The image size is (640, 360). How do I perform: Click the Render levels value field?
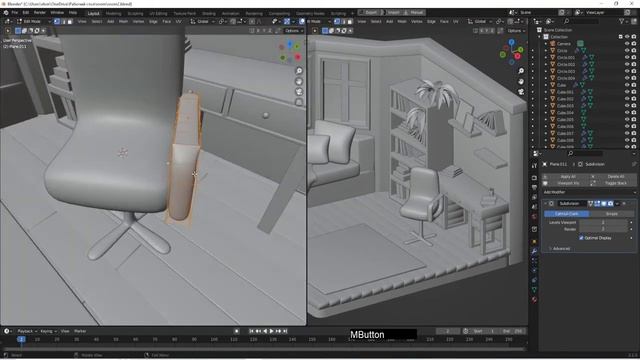pyautogui.click(x=603, y=229)
